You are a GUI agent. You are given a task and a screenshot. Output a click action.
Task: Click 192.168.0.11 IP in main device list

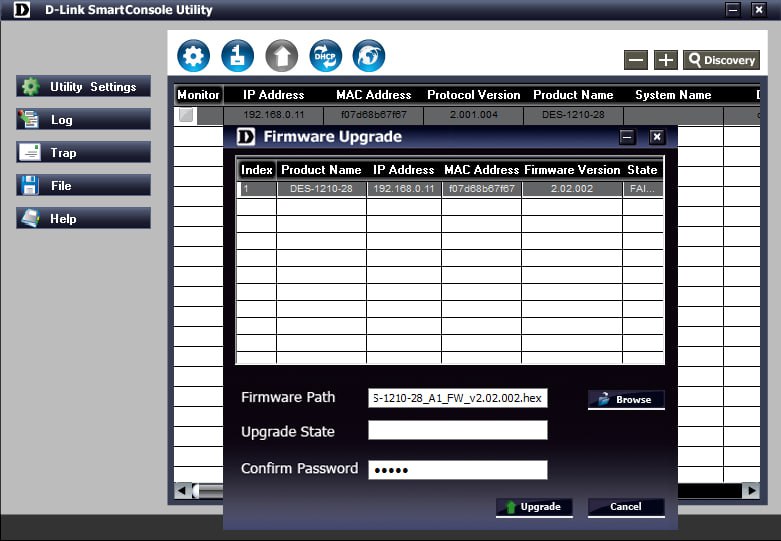point(273,115)
